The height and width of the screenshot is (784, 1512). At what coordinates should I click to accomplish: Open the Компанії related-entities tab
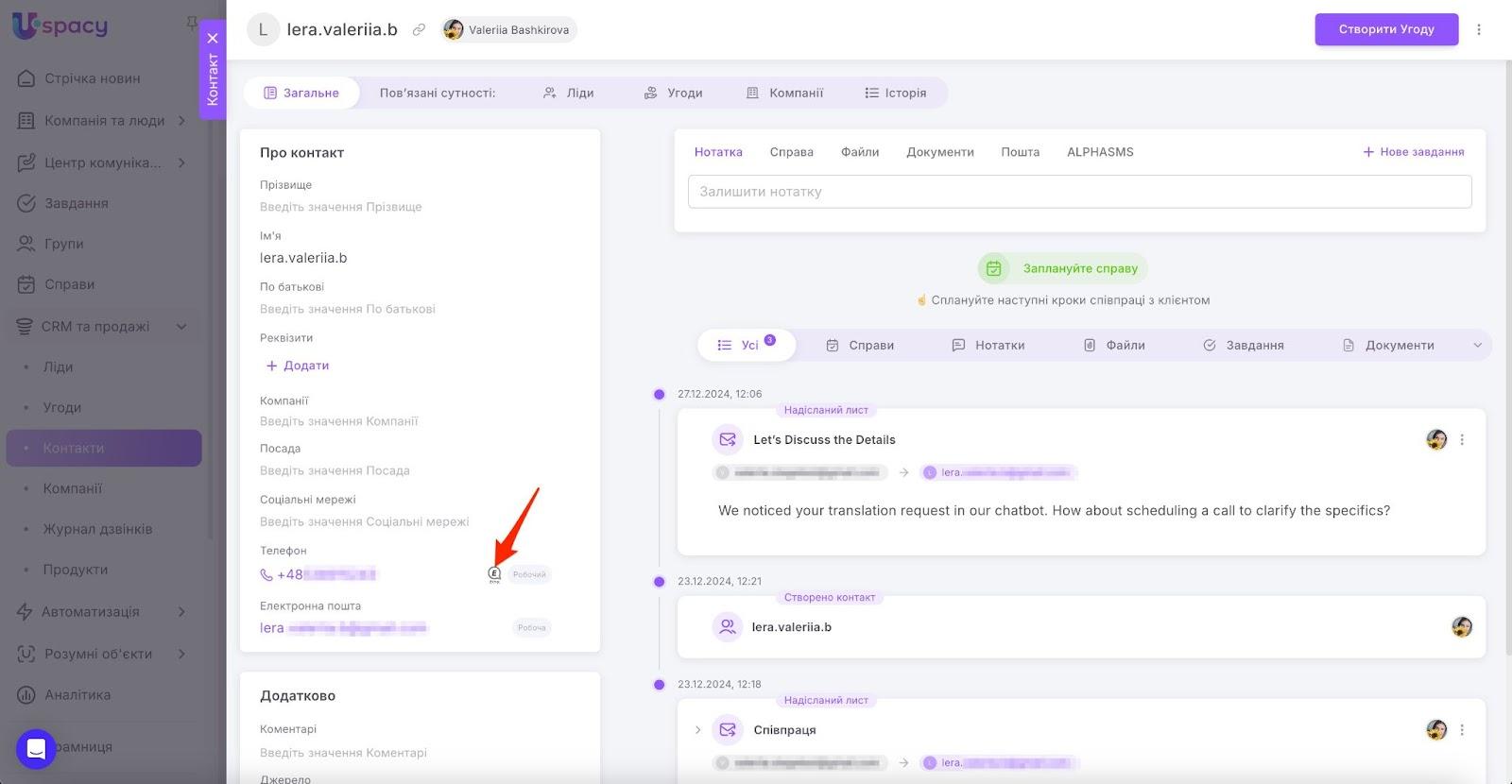[x=785, y=93]
